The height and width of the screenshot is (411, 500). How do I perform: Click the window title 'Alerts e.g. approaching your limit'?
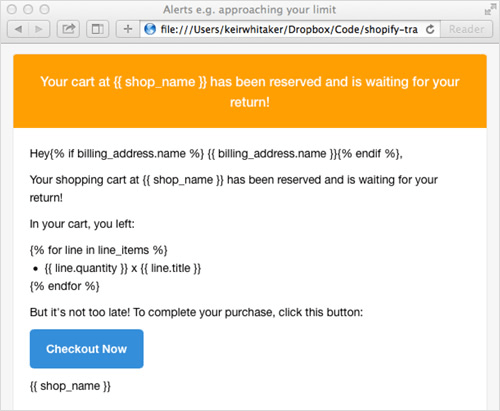[x=249, y=10]
